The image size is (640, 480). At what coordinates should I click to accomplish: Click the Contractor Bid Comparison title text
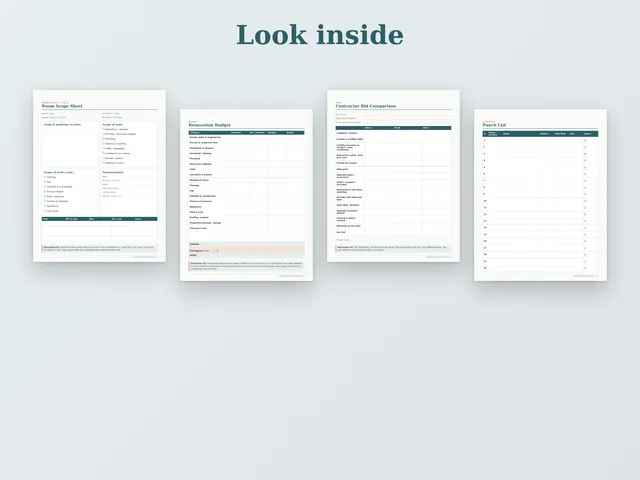tap(366, 106)
